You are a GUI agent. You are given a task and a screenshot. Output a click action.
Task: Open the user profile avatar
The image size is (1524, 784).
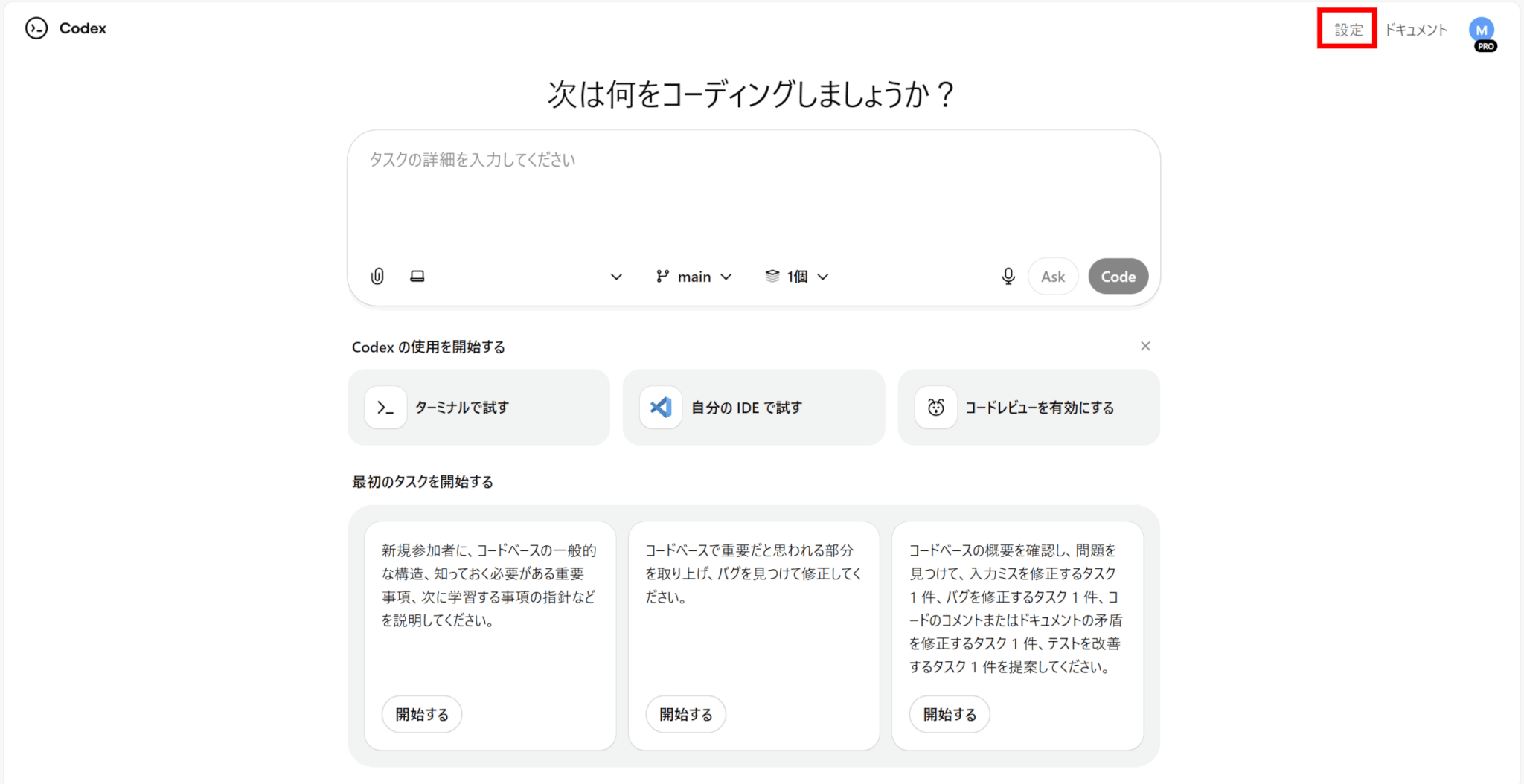point(1481,30)
